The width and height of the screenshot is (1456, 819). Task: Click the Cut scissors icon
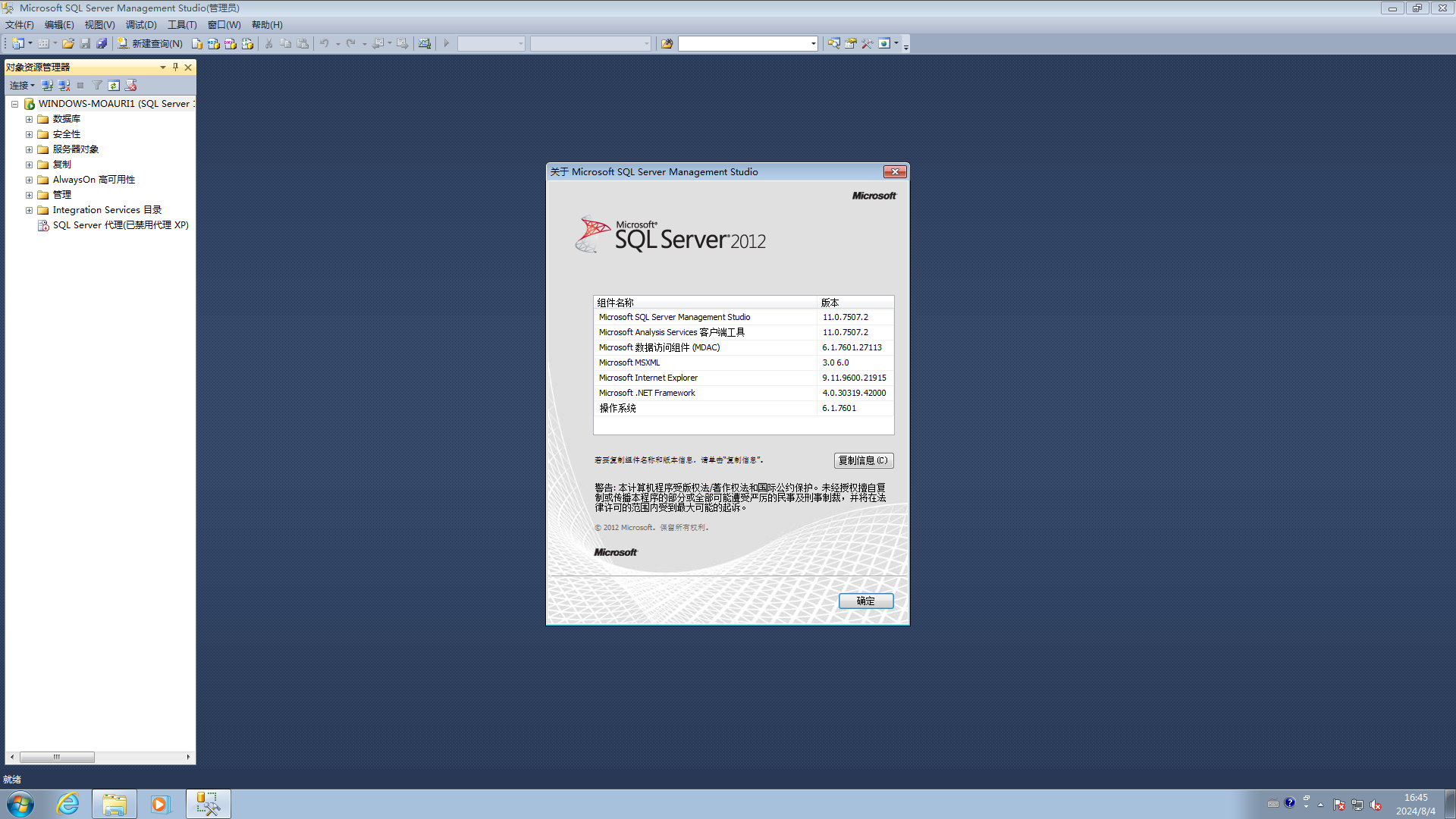[x=268, y=44]
